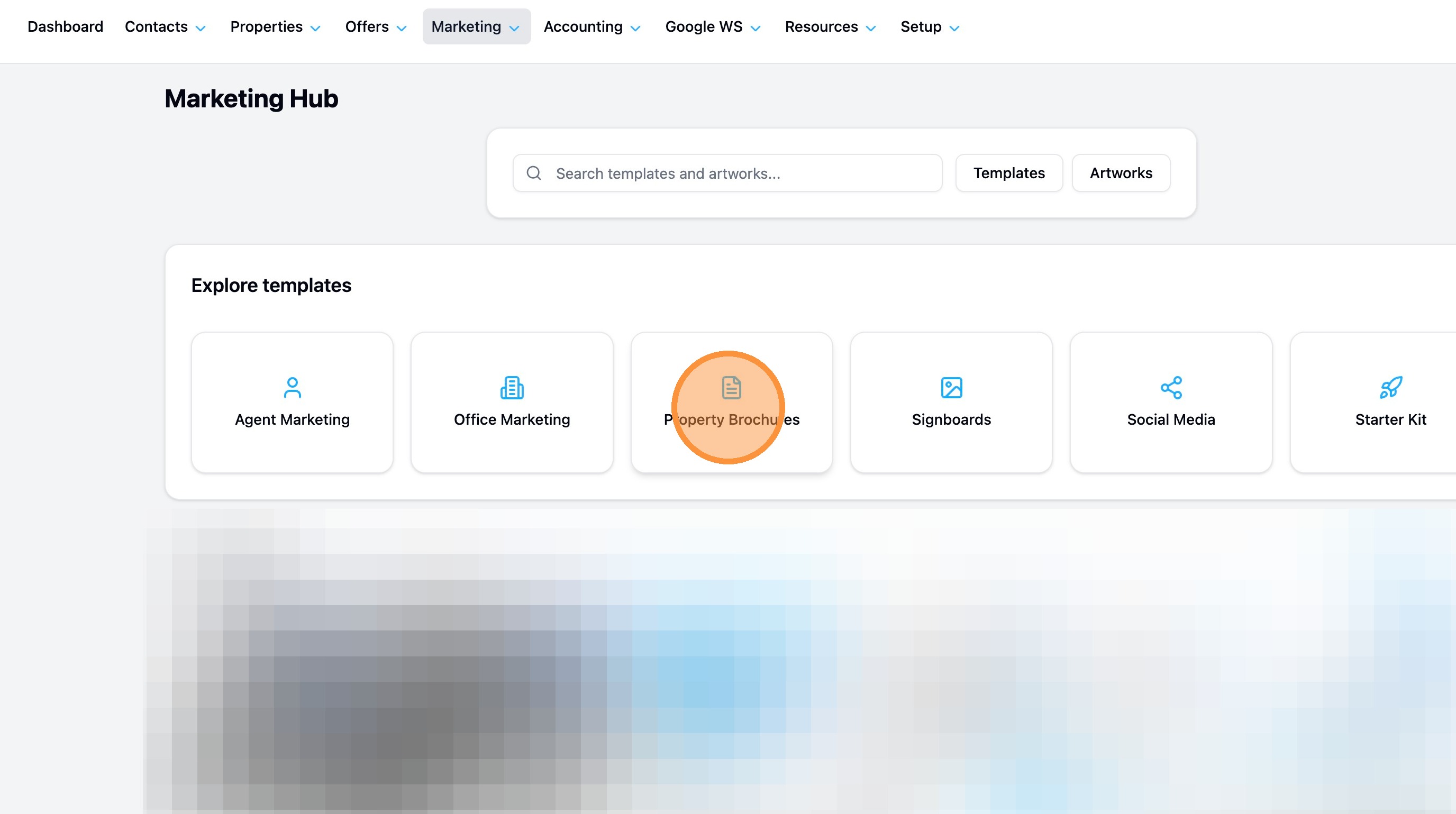Open the Setup menu
The width and height of the screenshot is (1456, 814).
tap(930, 26)
